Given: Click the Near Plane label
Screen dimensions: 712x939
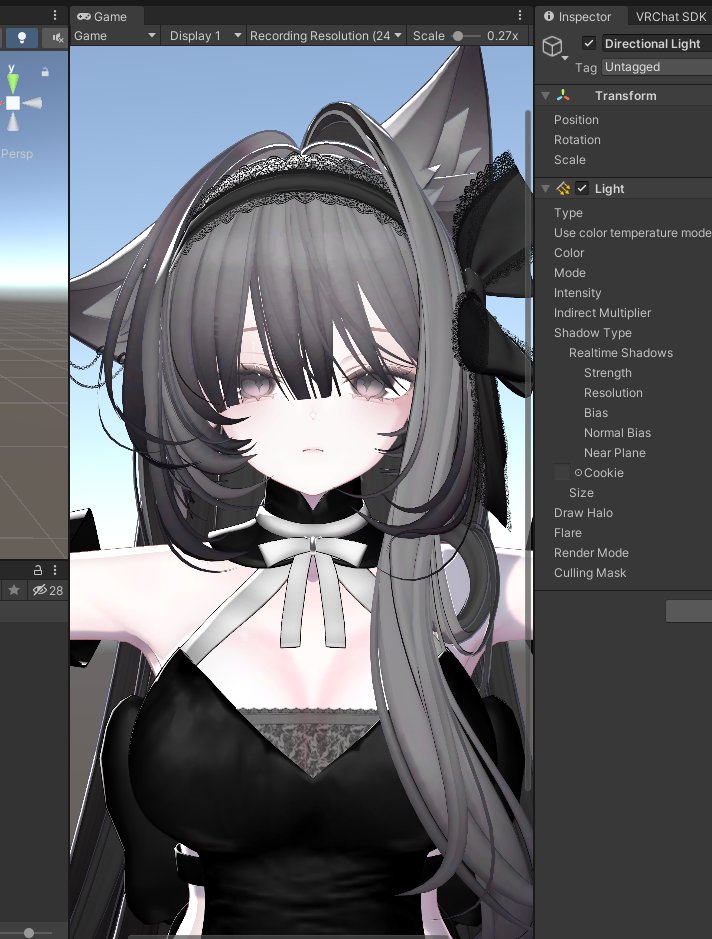Looking at the screenshot, I should click(x=614, y=453).
